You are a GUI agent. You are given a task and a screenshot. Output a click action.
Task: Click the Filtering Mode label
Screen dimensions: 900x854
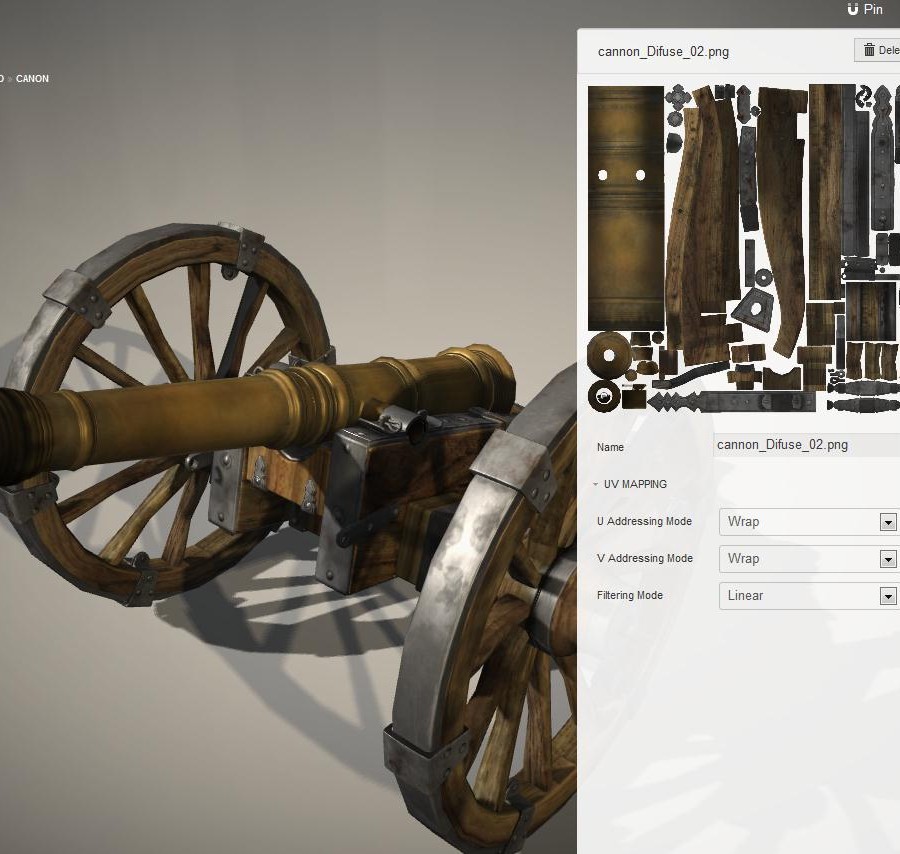[630, 596]
